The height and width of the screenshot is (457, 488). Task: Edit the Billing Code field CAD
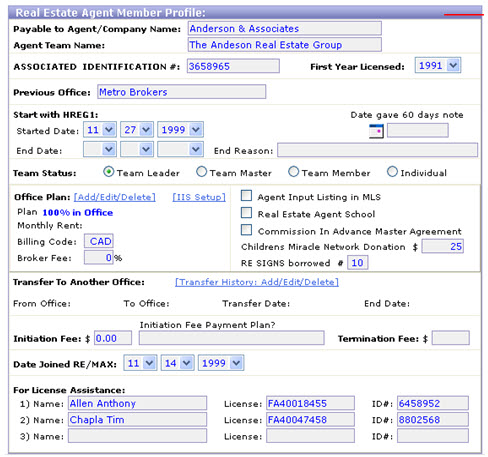(99, 241)
